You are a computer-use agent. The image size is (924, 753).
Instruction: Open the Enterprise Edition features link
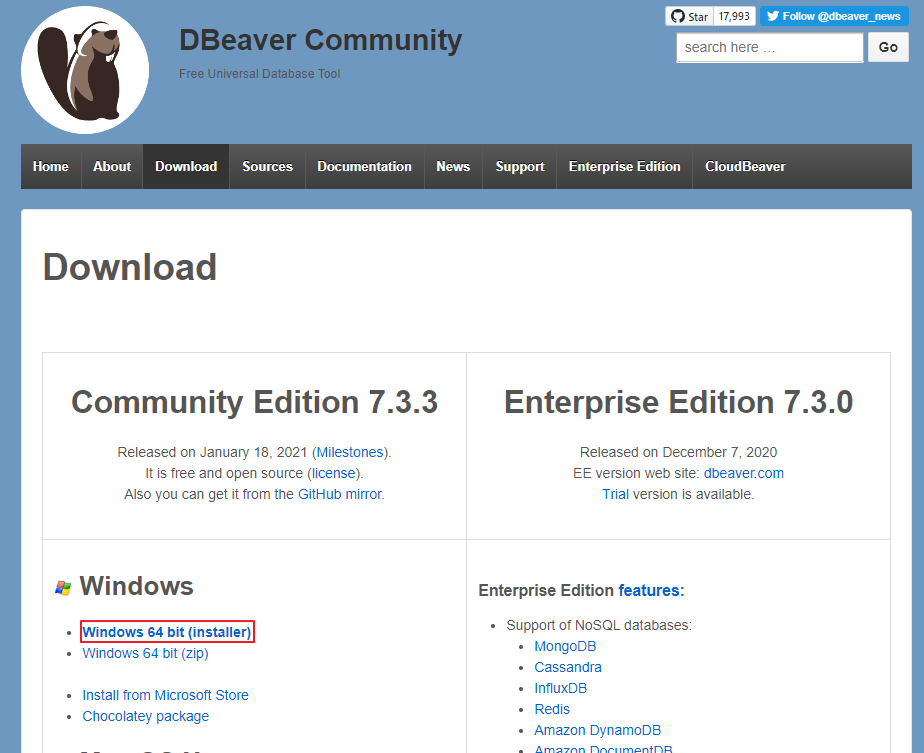[x=651, y=590]
